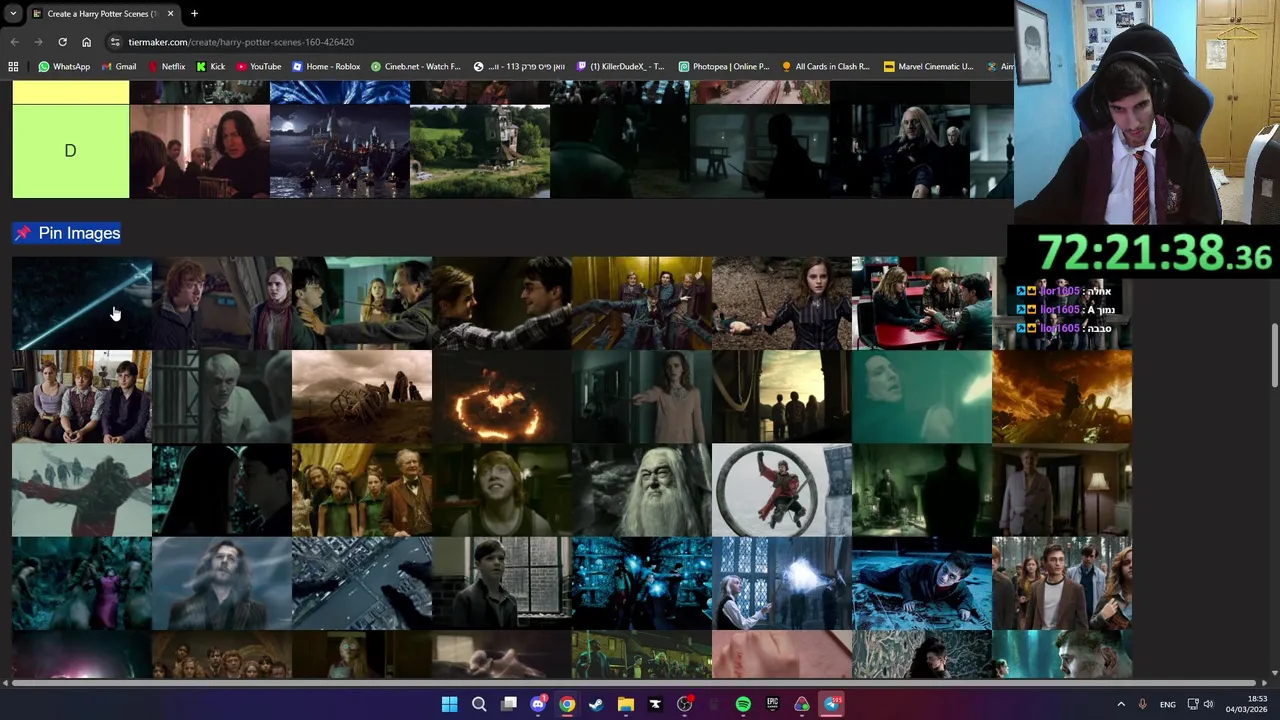Open the Gmail bookmark
1280x720 pixels.
pos(119,66)
